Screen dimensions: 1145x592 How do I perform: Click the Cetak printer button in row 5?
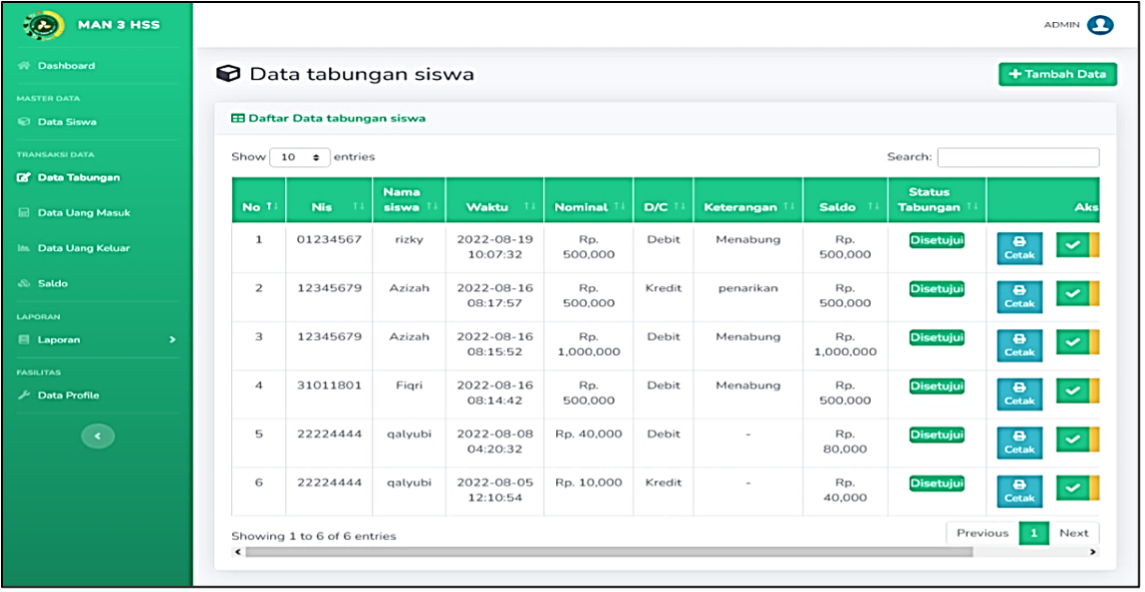coord(1019,443)
